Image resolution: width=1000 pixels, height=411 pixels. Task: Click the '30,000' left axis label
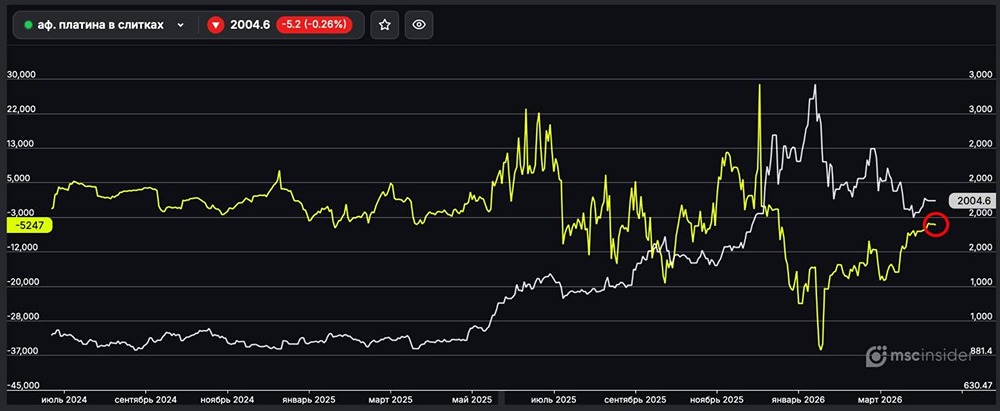21,75
